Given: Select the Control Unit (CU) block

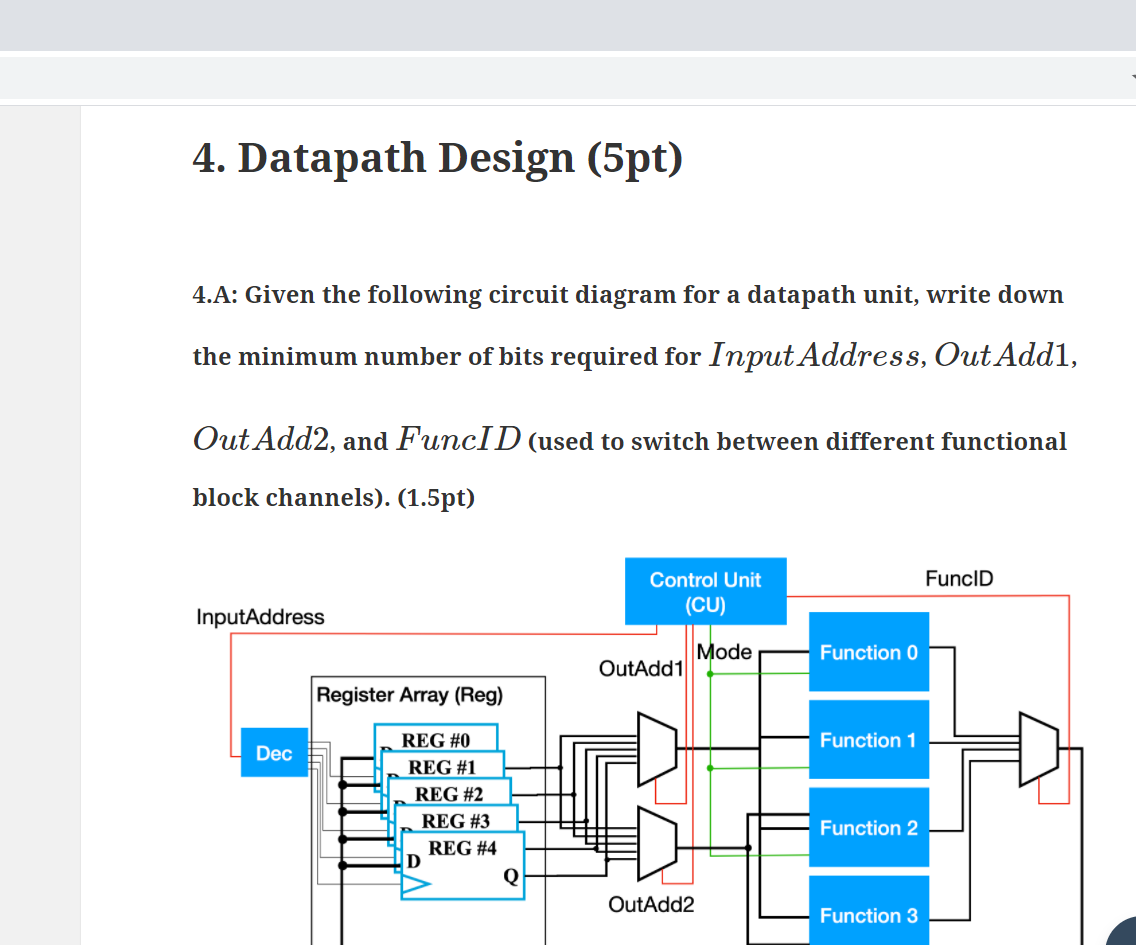Looking at the screenshot, I should click(705, 591).
